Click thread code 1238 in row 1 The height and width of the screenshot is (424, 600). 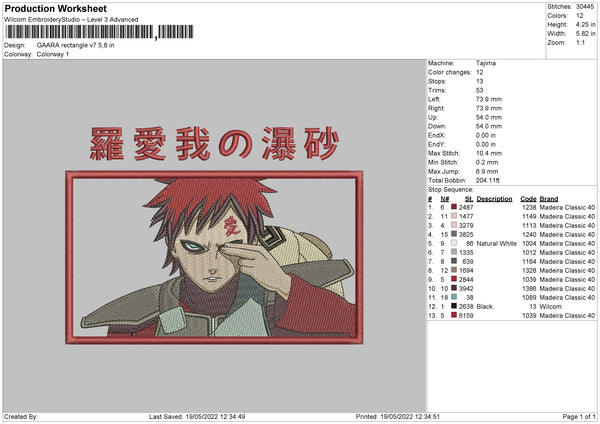529,207
